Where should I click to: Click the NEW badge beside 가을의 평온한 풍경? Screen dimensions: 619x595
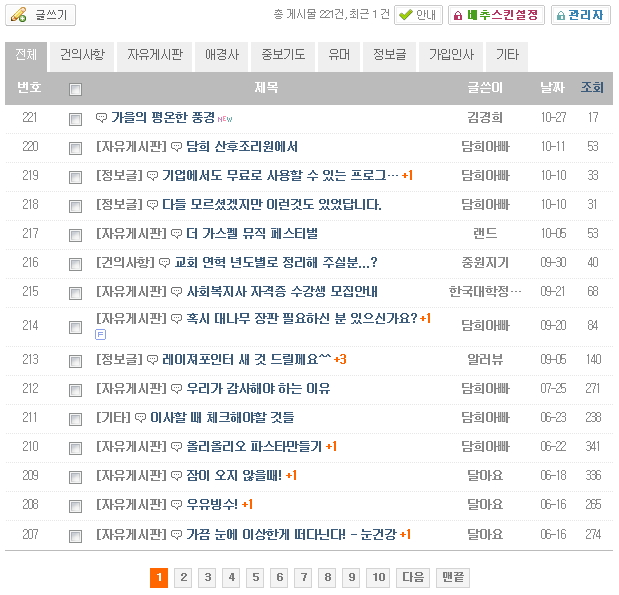click(225, 119)
